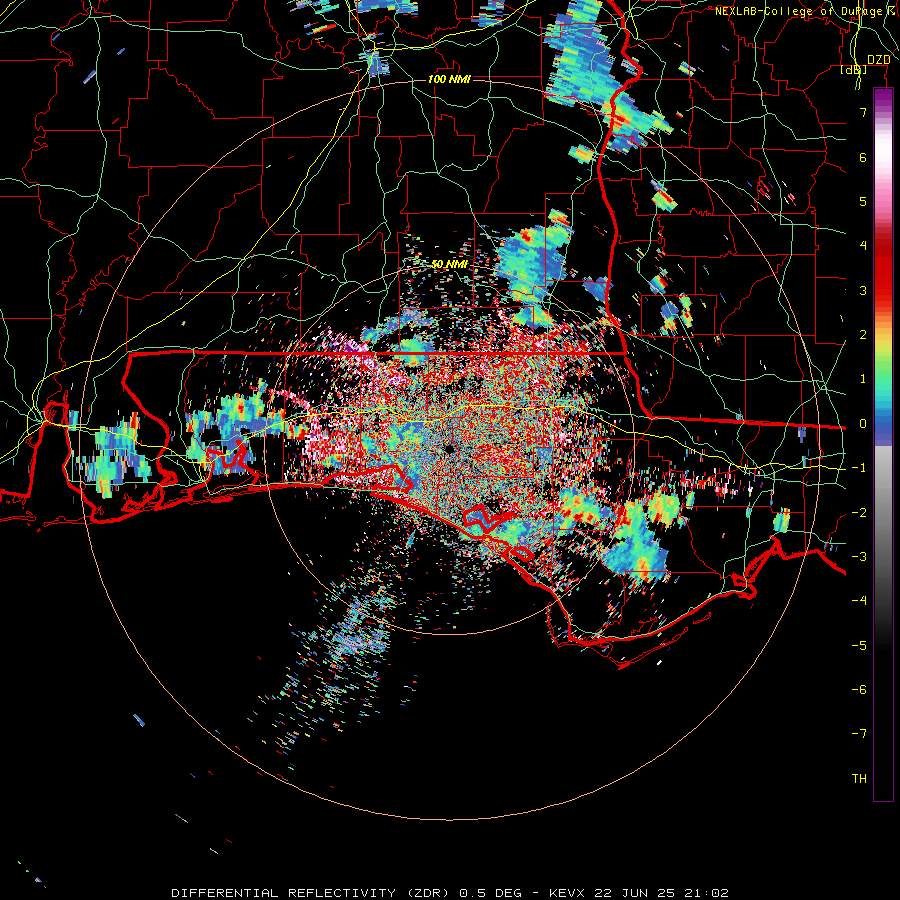Click the -6 value on the color scale
900x900 pixels.
tap(859, 689)
